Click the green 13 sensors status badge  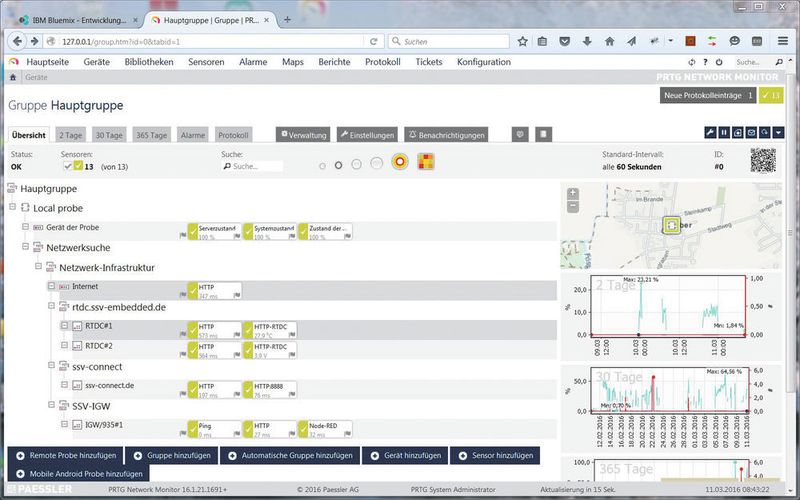[x=771, y=95]
